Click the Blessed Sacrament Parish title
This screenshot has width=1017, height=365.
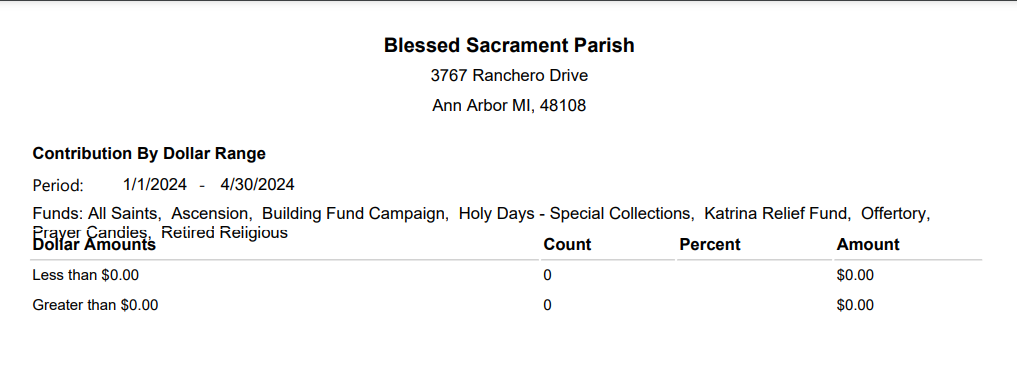click(x=509, y=45)
